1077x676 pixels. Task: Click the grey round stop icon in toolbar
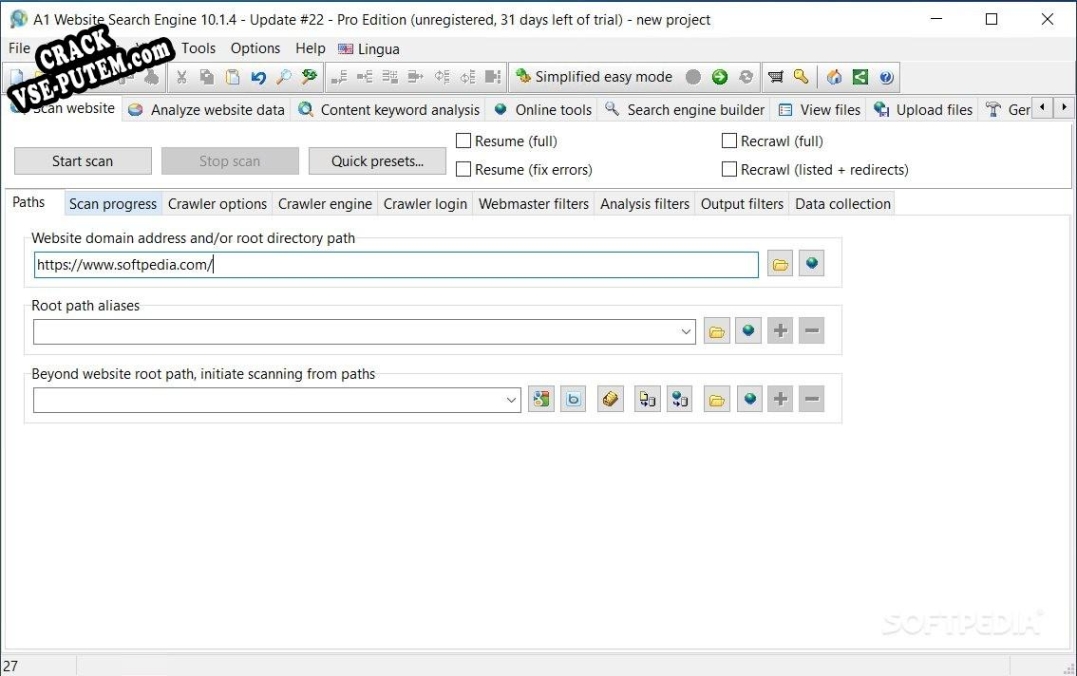[693, 77]
